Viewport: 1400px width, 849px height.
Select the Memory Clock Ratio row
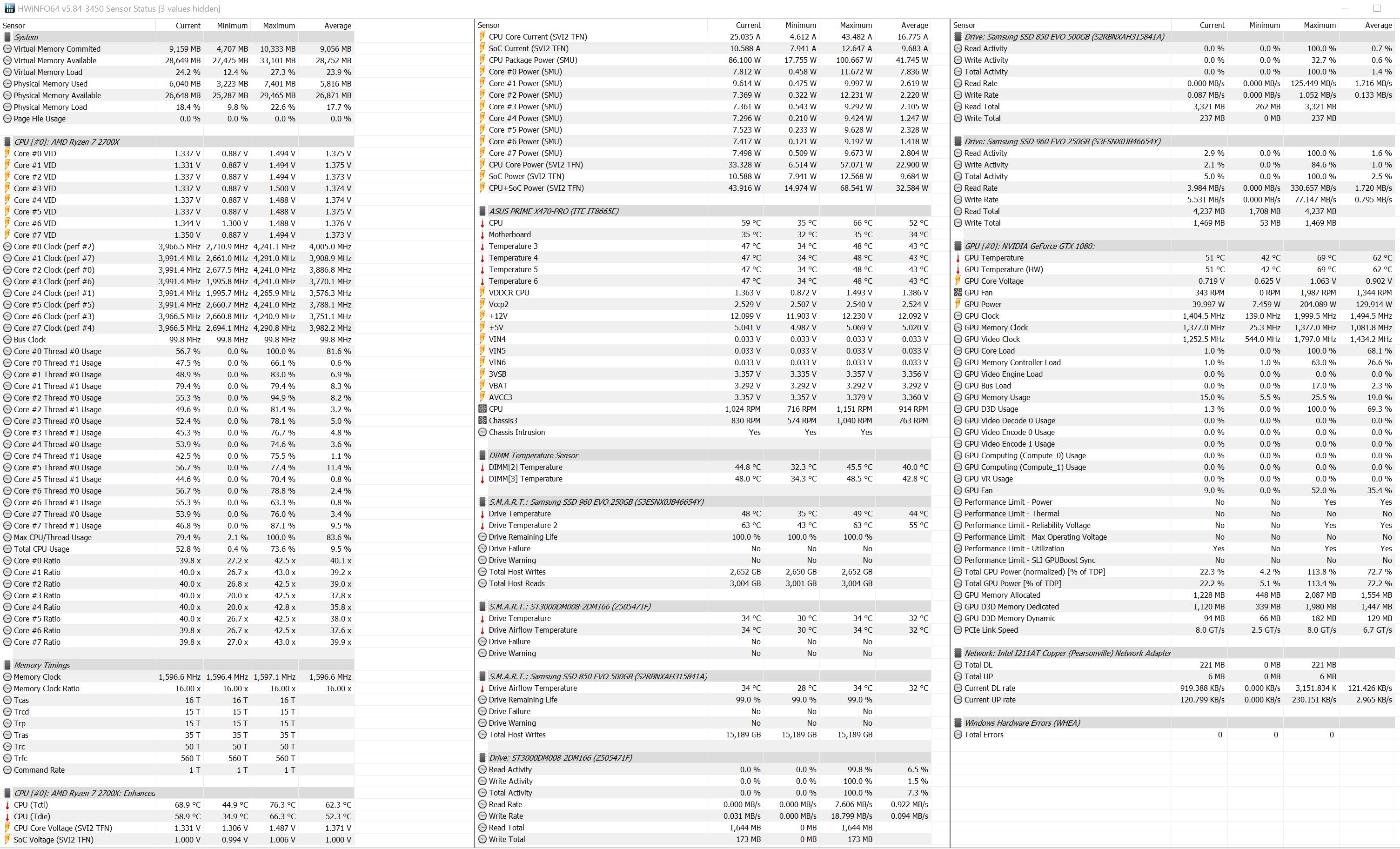point(178,688)
